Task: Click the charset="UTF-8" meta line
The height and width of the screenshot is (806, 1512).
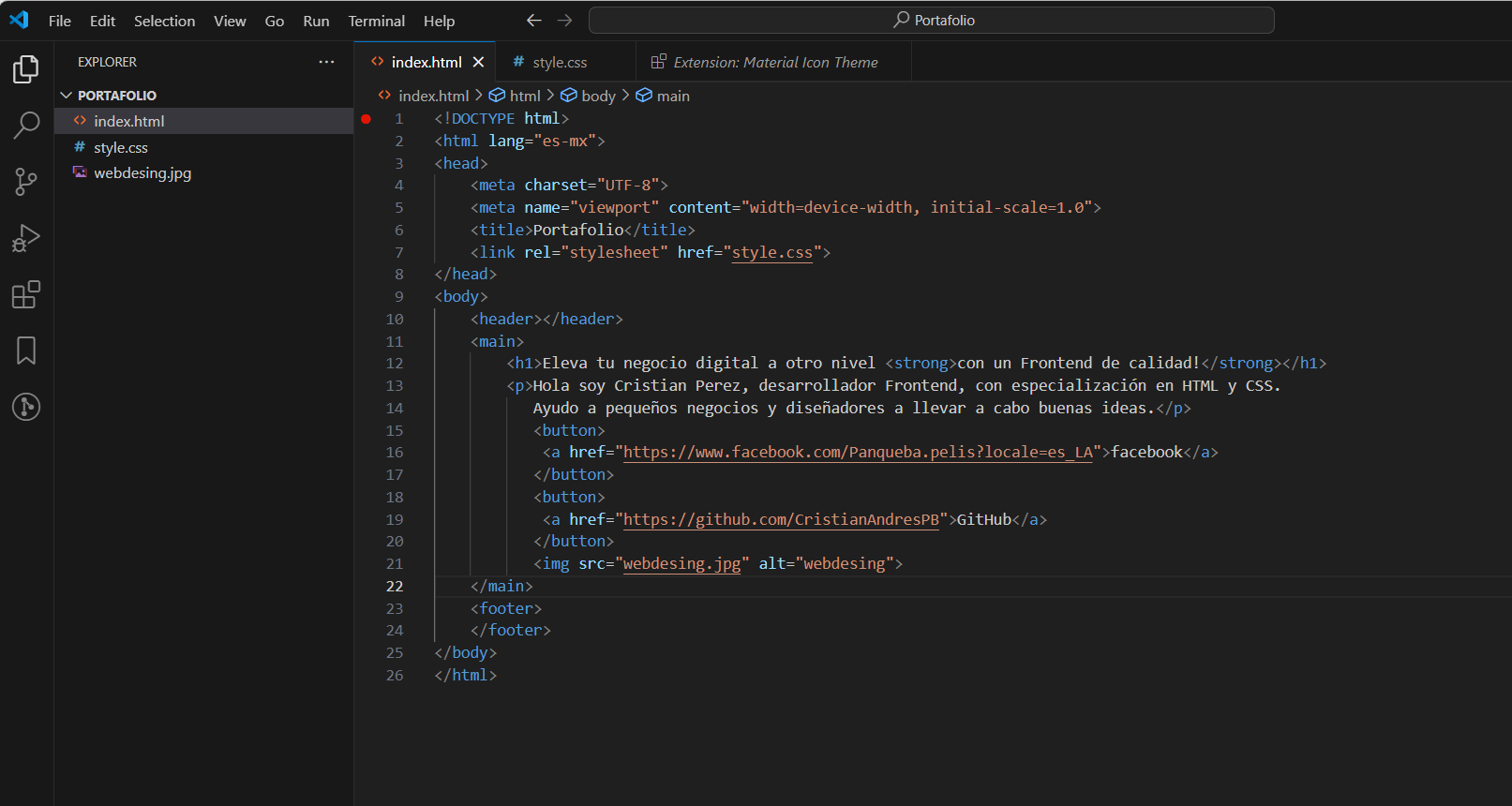Action: 569,185
